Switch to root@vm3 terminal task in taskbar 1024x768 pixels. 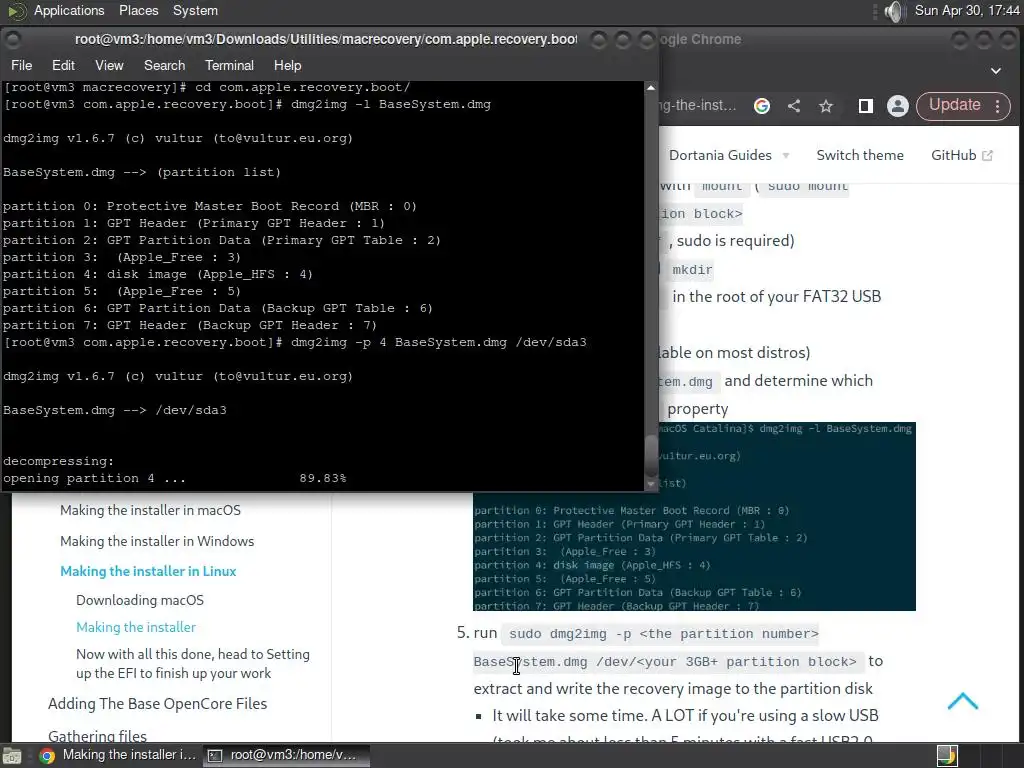(286, 755)
